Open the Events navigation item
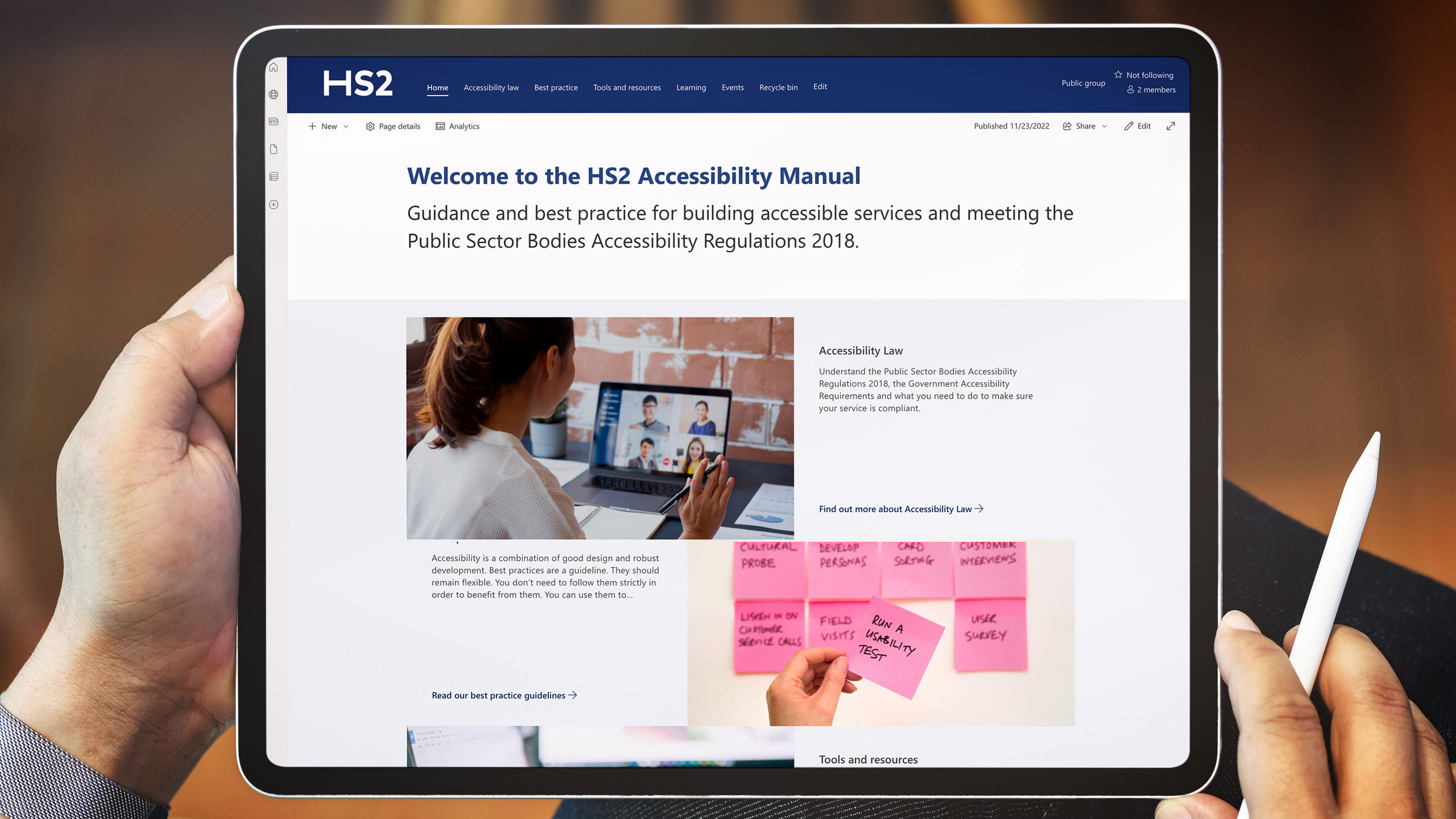The image size is (1456, 819). click(733, 88)
